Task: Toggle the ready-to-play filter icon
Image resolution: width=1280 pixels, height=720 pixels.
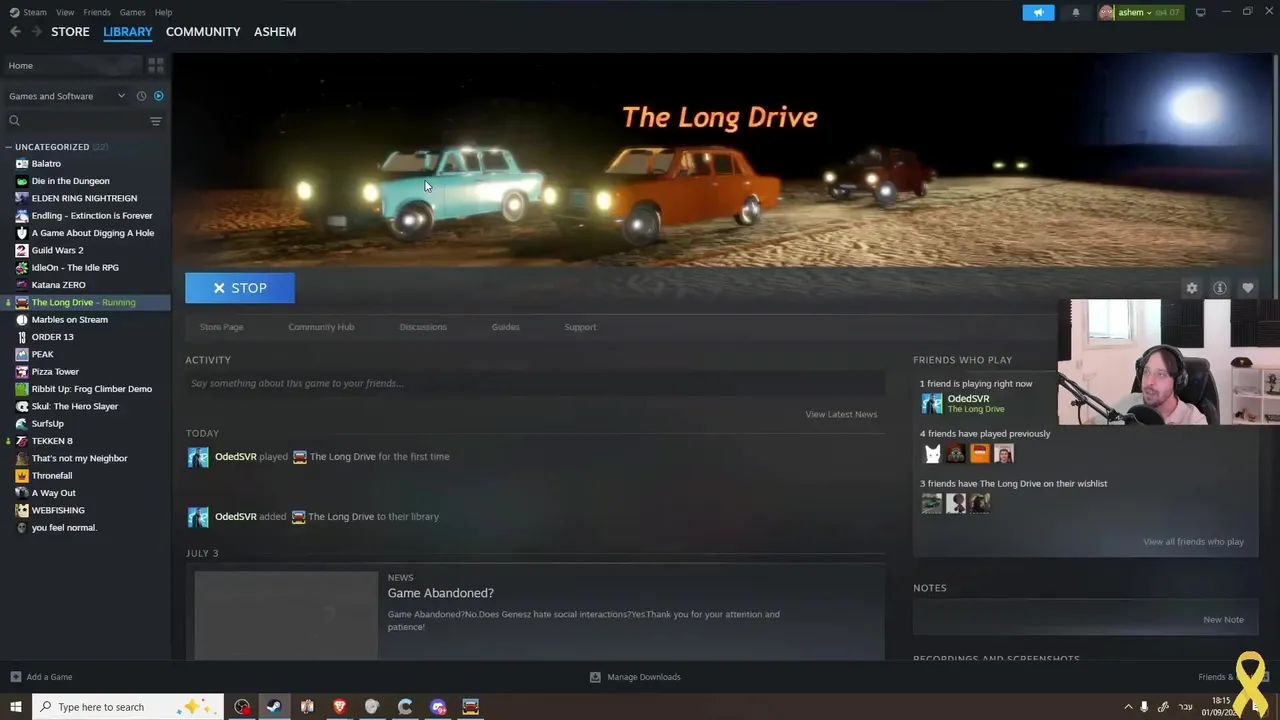Action: pyautogui.click(x=158, y=96)
